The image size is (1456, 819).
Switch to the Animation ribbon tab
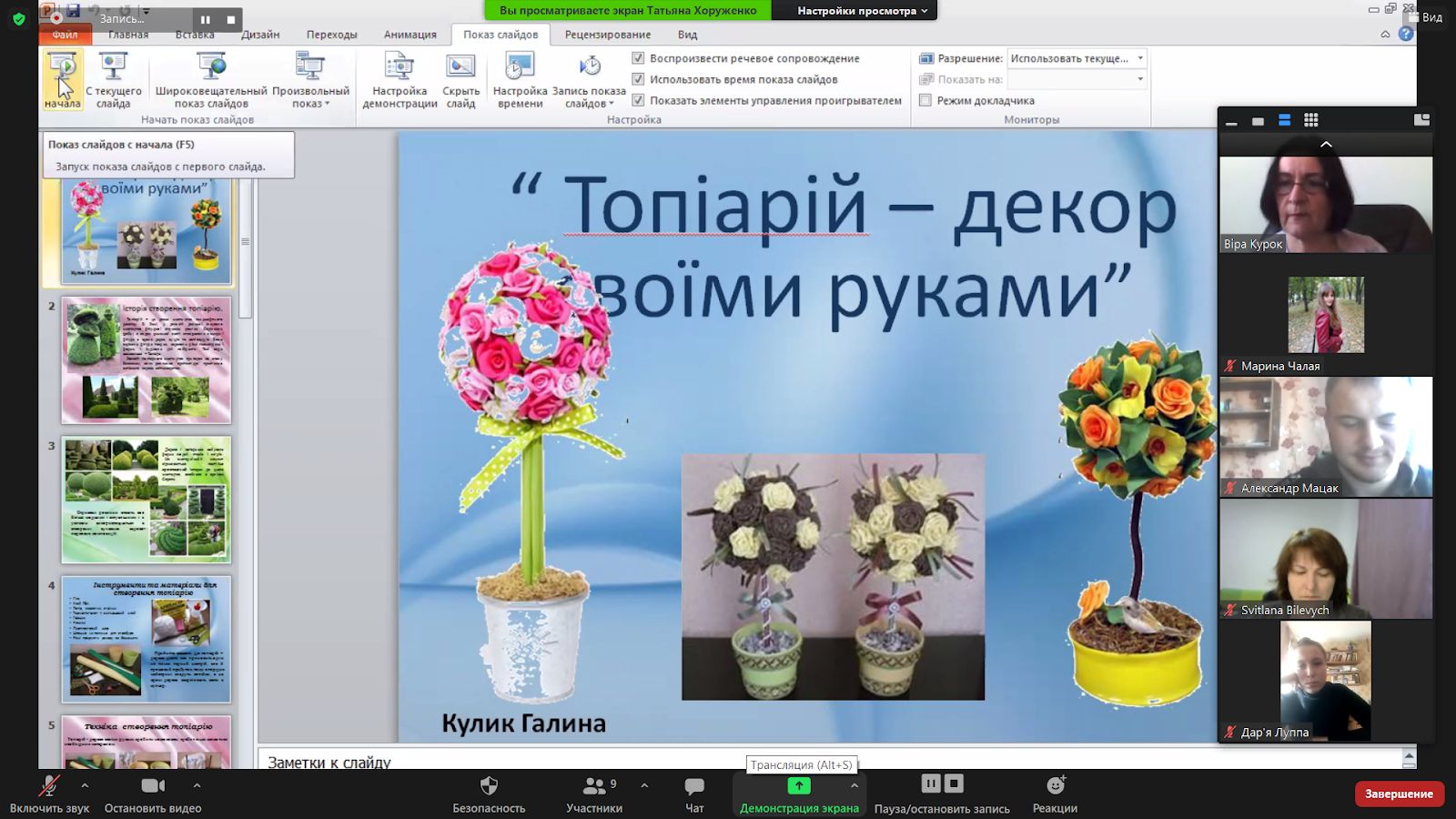pyautogui.click(x=409, y=35)
